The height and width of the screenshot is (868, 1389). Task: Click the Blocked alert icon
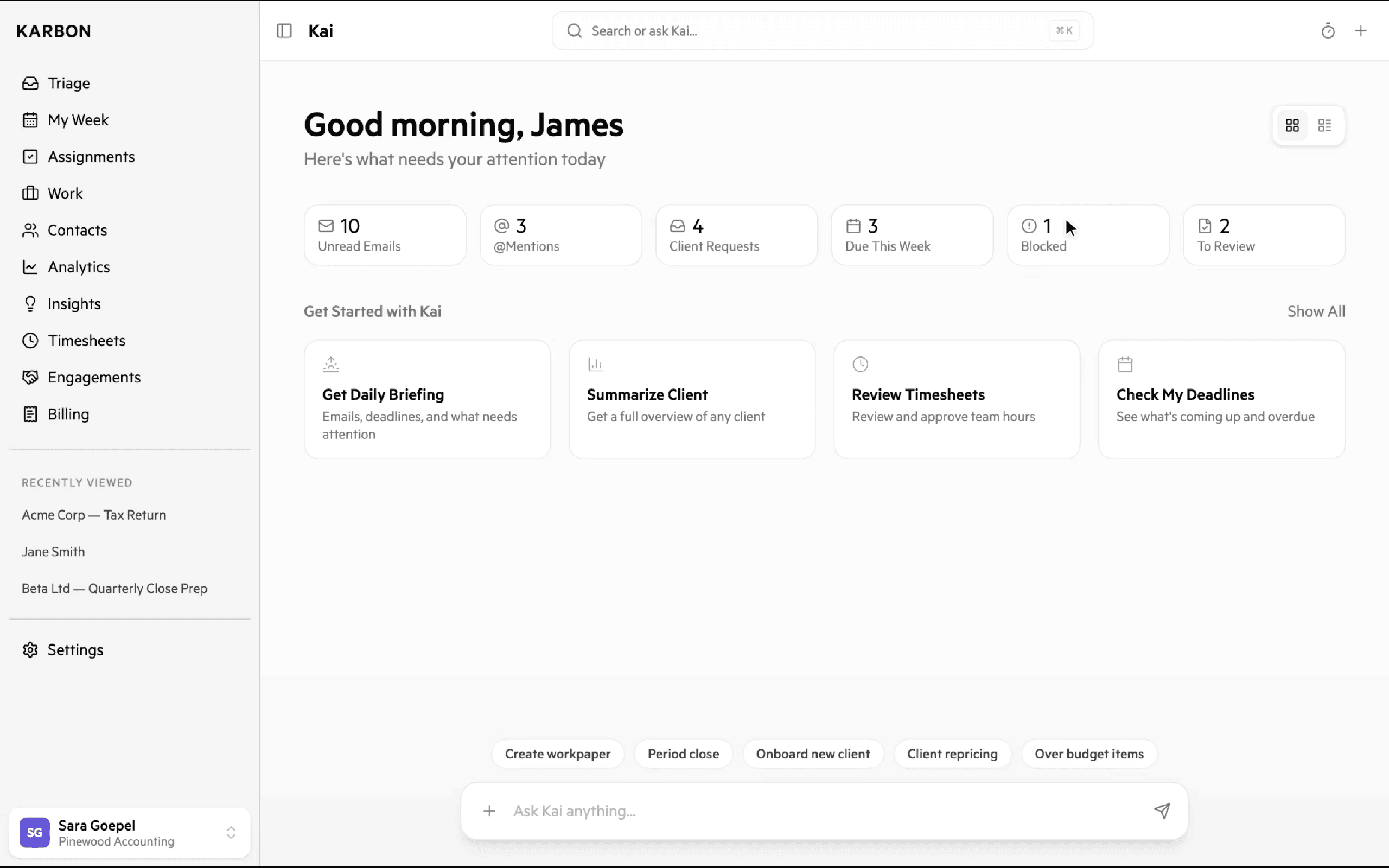(x=1029, y=226)
